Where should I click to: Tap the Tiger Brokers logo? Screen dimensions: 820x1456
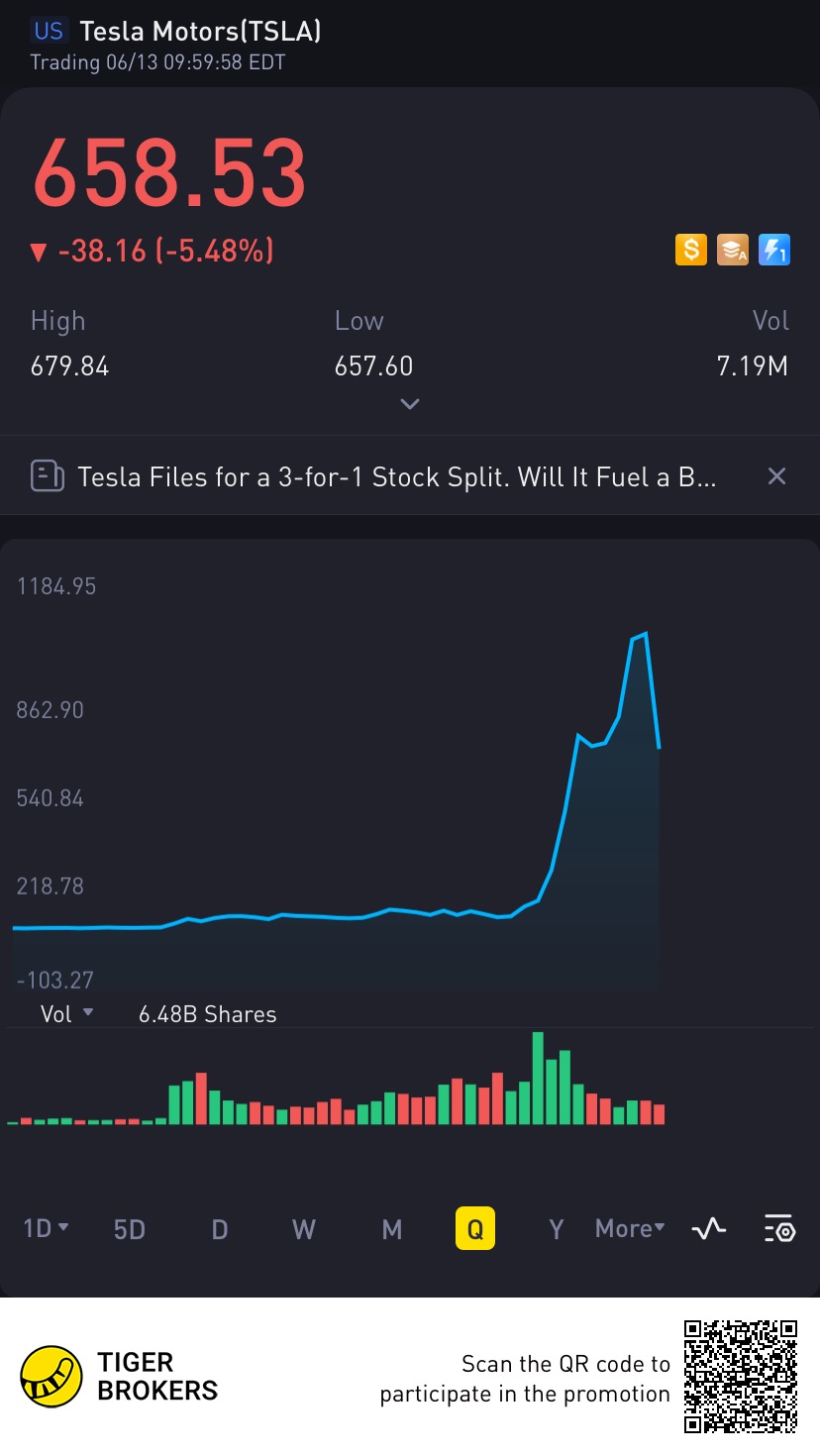click(x=51, y=1377)
